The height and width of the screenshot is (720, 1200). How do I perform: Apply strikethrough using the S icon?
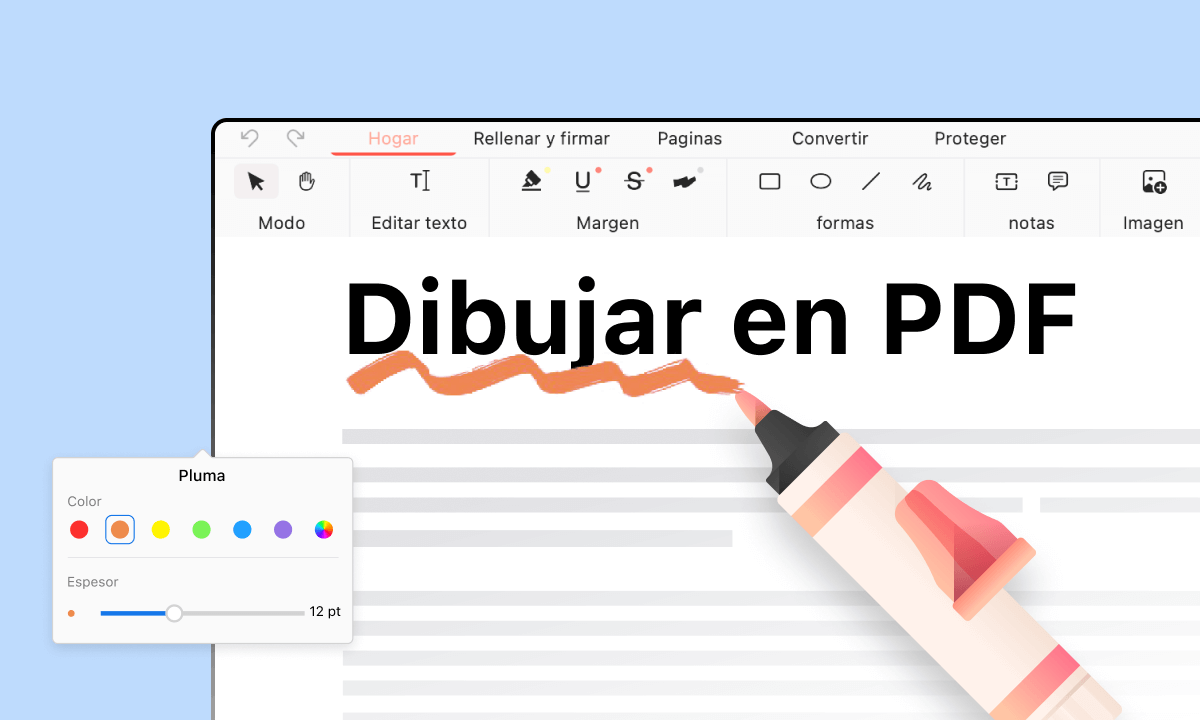[633, 182]
